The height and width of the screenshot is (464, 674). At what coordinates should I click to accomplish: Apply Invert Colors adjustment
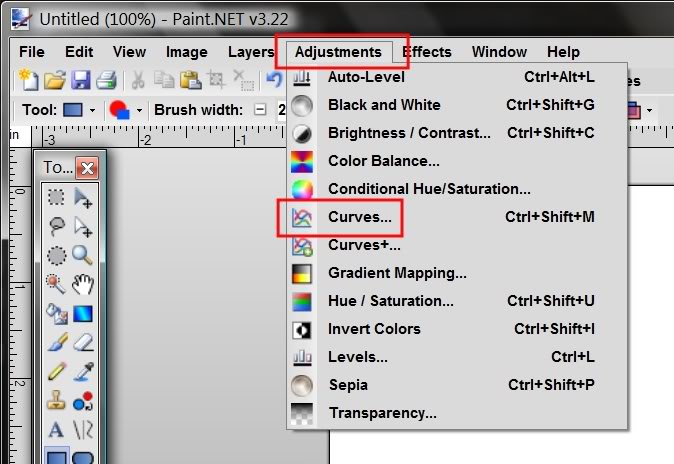(457, 329)
